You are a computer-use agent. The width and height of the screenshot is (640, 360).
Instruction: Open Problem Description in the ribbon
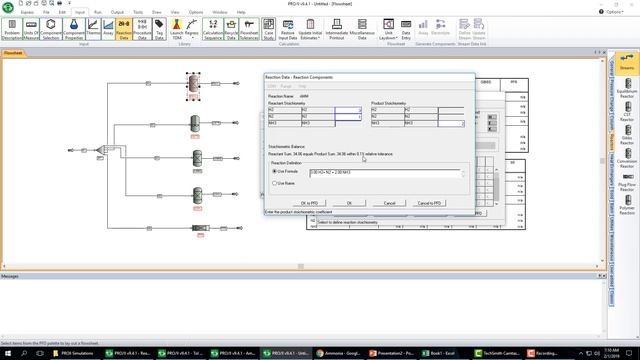pos(12,29)
